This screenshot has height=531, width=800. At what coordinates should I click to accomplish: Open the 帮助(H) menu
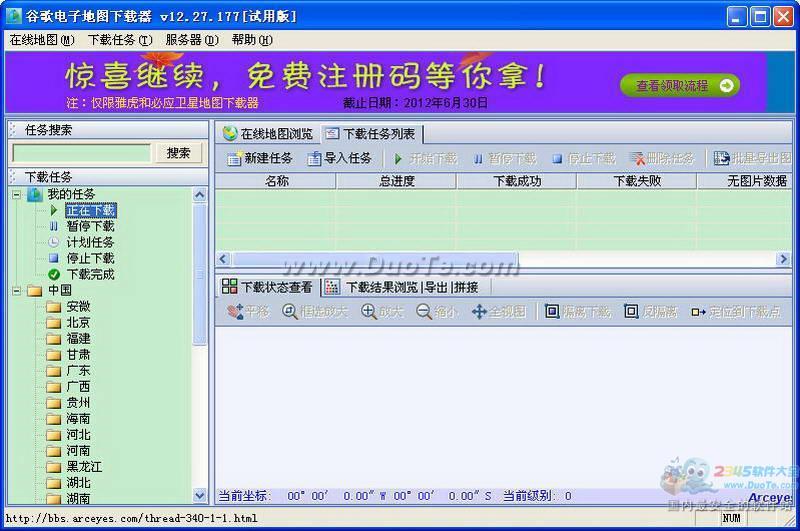point(252,40)
